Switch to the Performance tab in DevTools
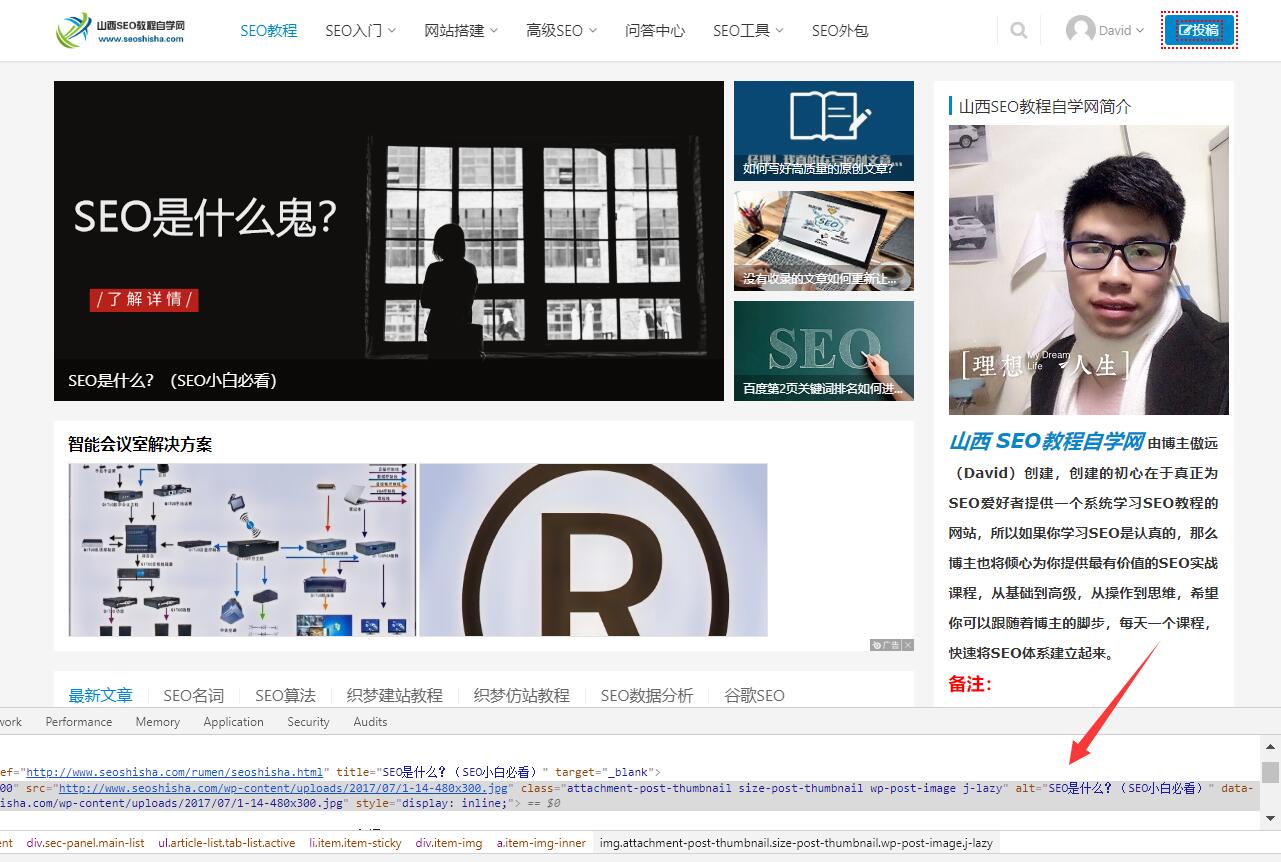Screen dimensions: 1281x862 78,721
